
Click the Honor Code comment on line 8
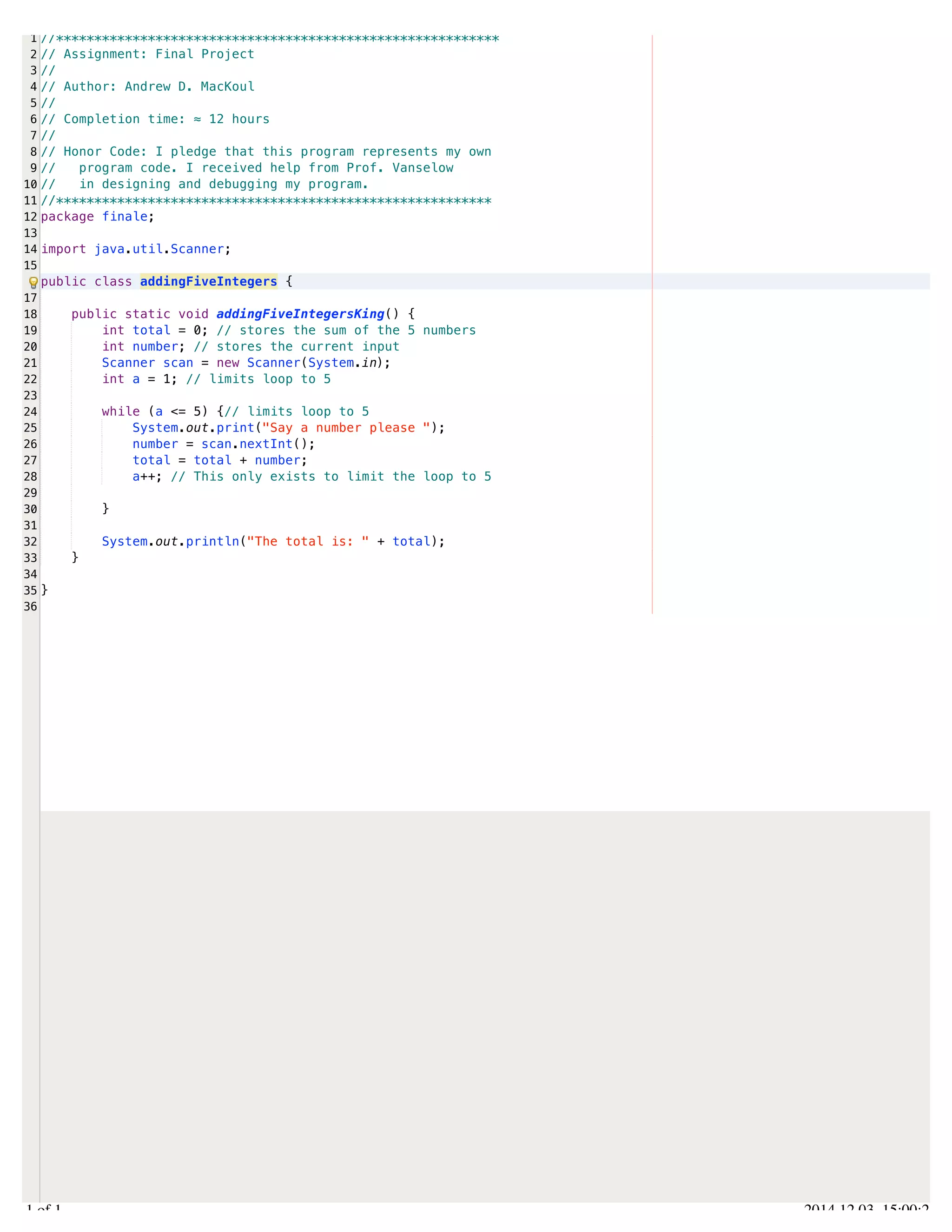click(266, 152)
